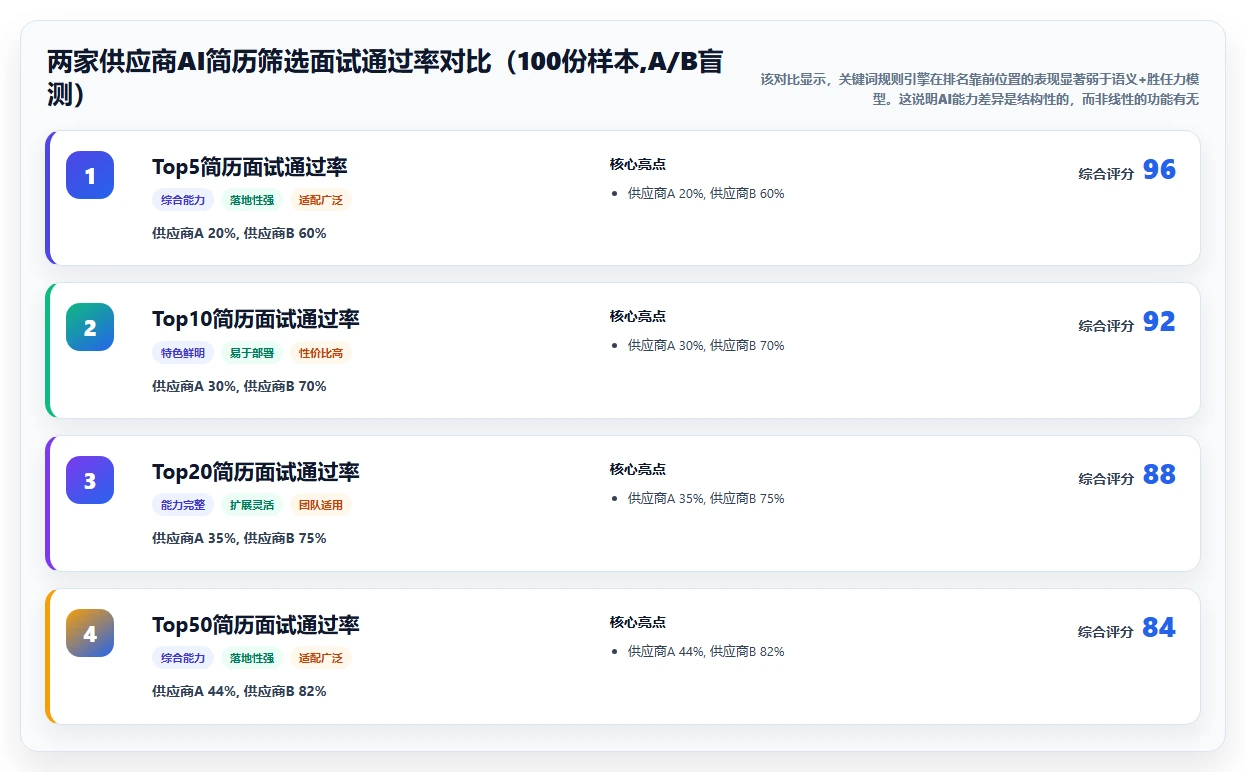The width and height of the screenshot is (1246, 772).
Task: Click the bullet item 供应商A 44%, 供应商B 82%
Action: click(706, 652)
